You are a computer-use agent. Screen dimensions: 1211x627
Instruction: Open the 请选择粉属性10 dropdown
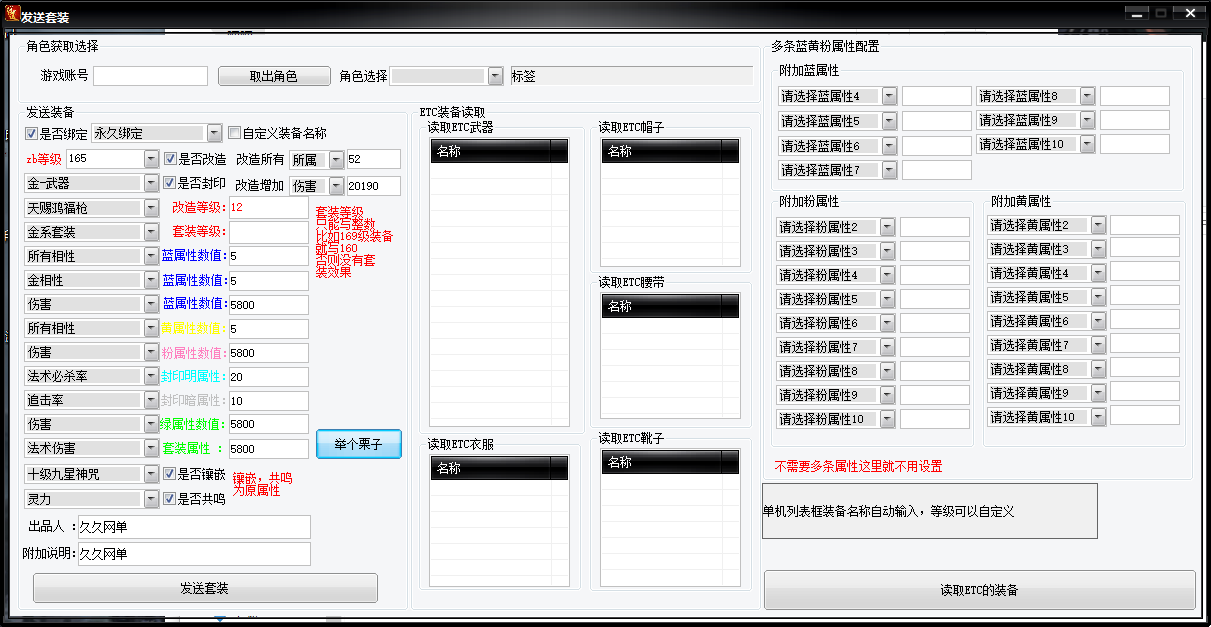click(x=888, y=419)
